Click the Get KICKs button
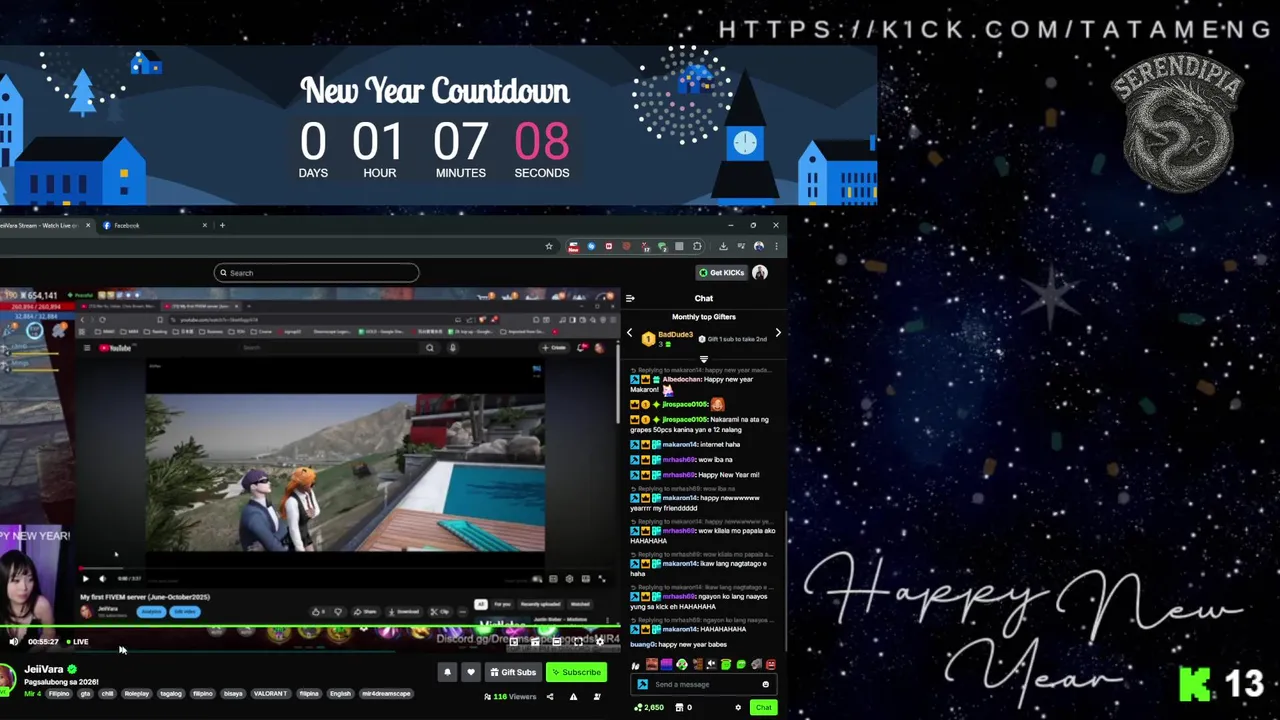Viewport: 1280px width, 720px height. [721, 273]
